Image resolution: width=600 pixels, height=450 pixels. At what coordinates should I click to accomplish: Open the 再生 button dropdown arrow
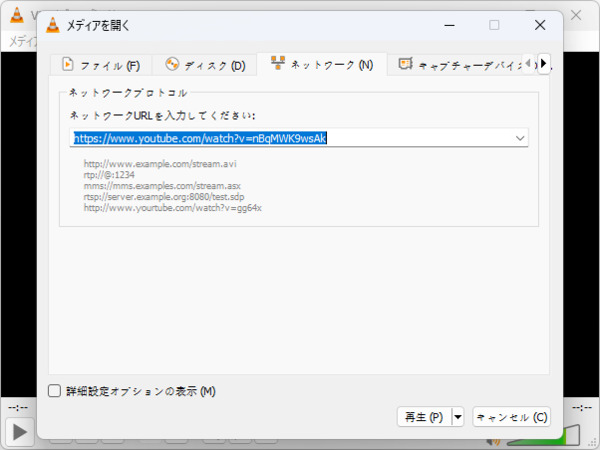458,417
